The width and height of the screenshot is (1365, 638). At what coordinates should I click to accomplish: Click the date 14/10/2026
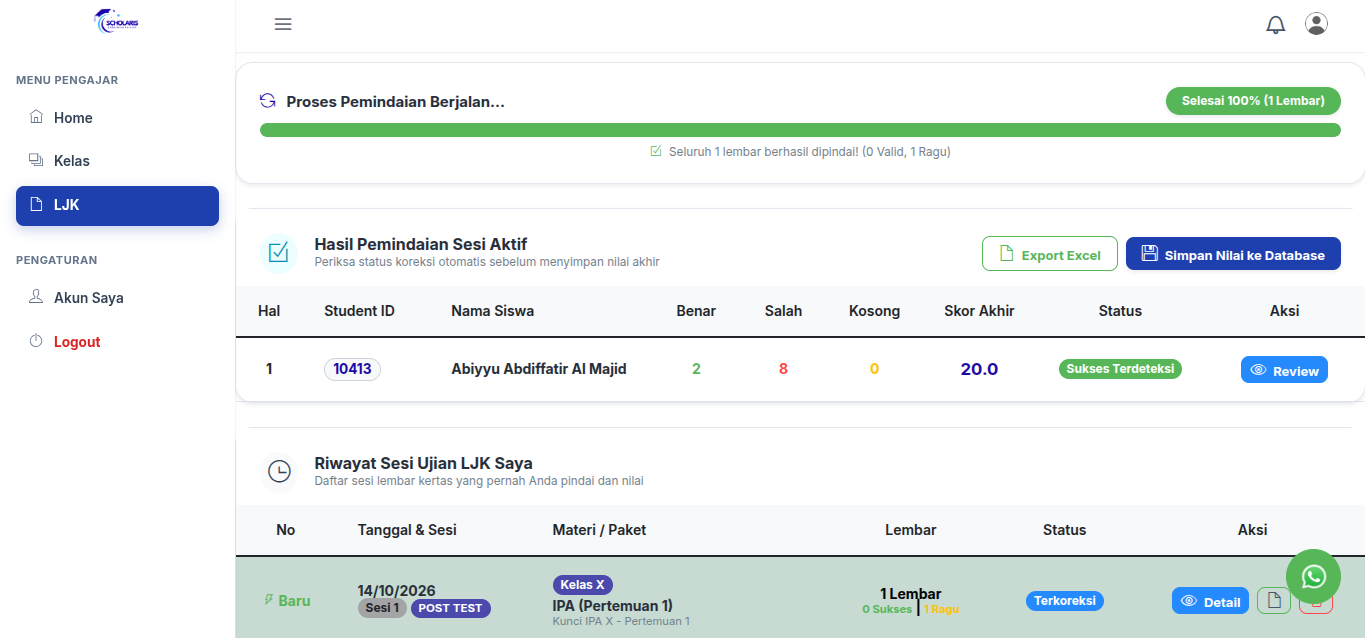pos(397,590)
